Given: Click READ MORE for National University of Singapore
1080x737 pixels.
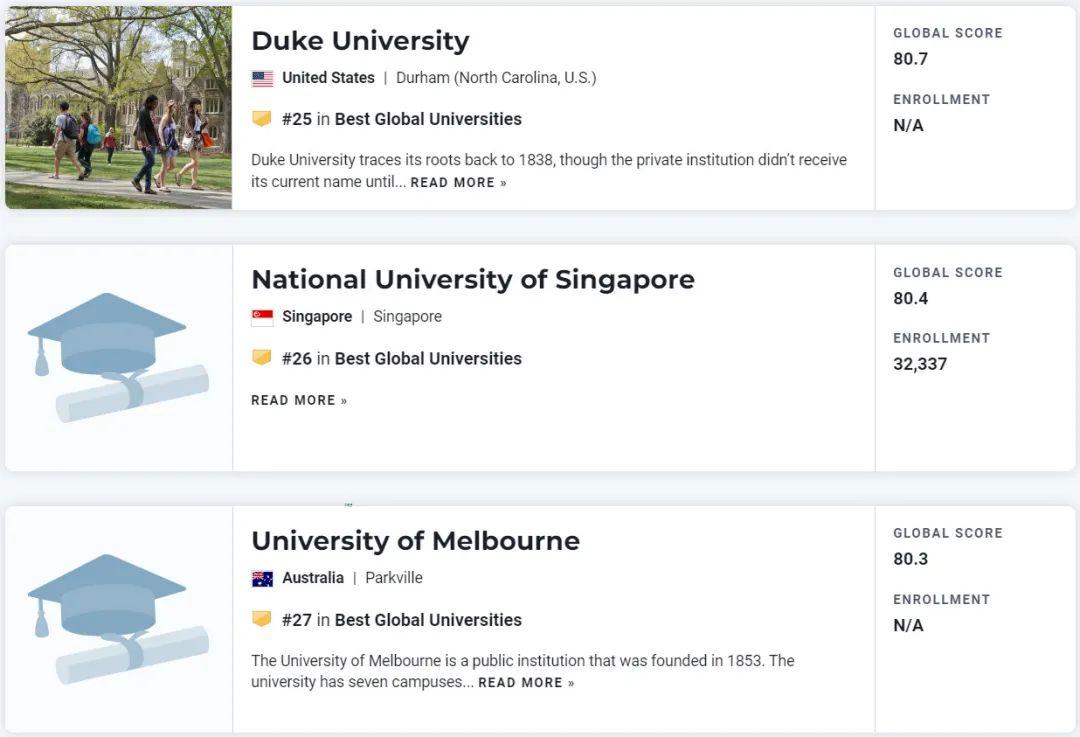Looking at the screenshot, I should (x=291, y=399).
